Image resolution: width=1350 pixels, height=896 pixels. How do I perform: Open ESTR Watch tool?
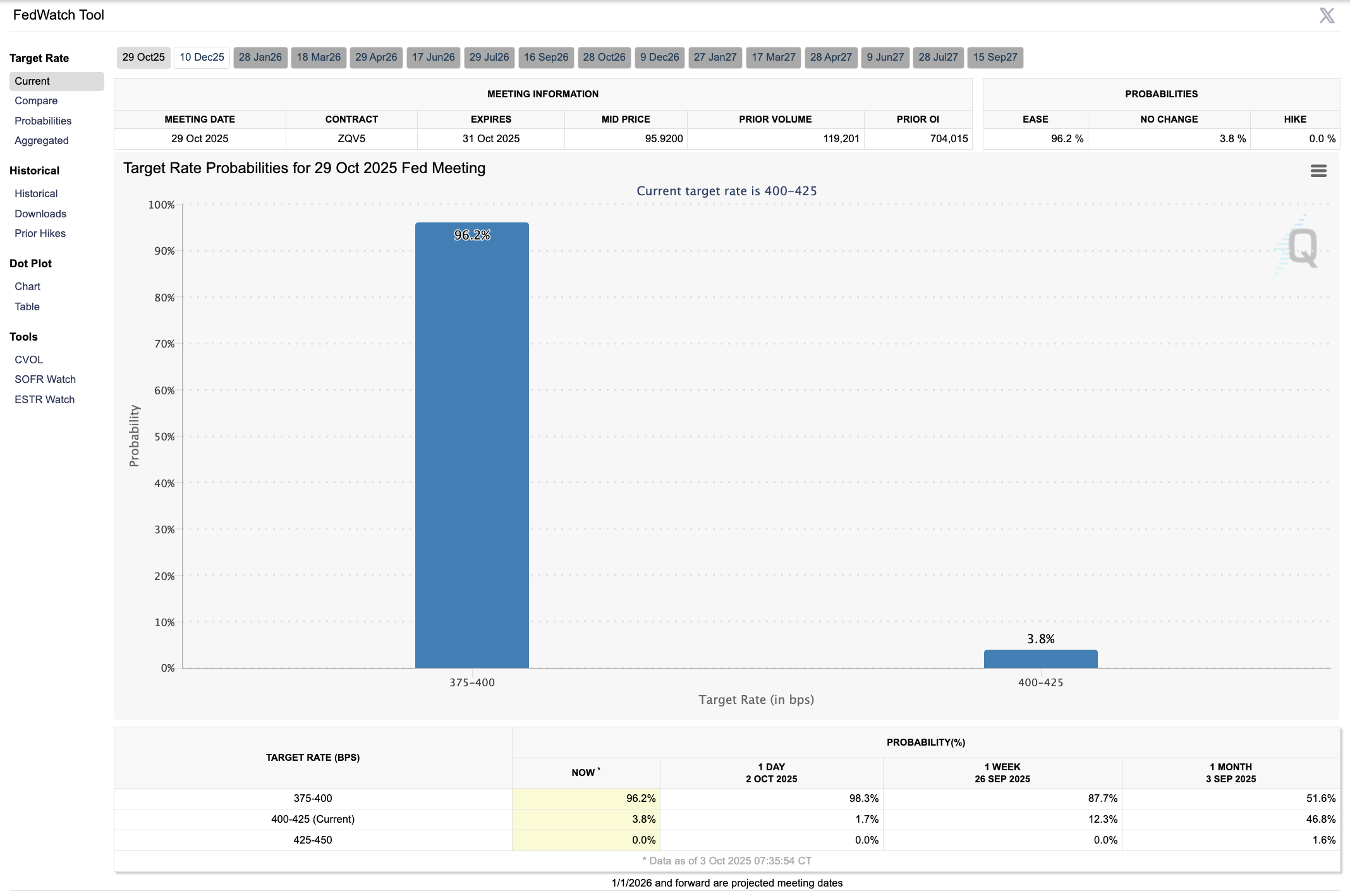pyautogui.click(x=44, y=399)
